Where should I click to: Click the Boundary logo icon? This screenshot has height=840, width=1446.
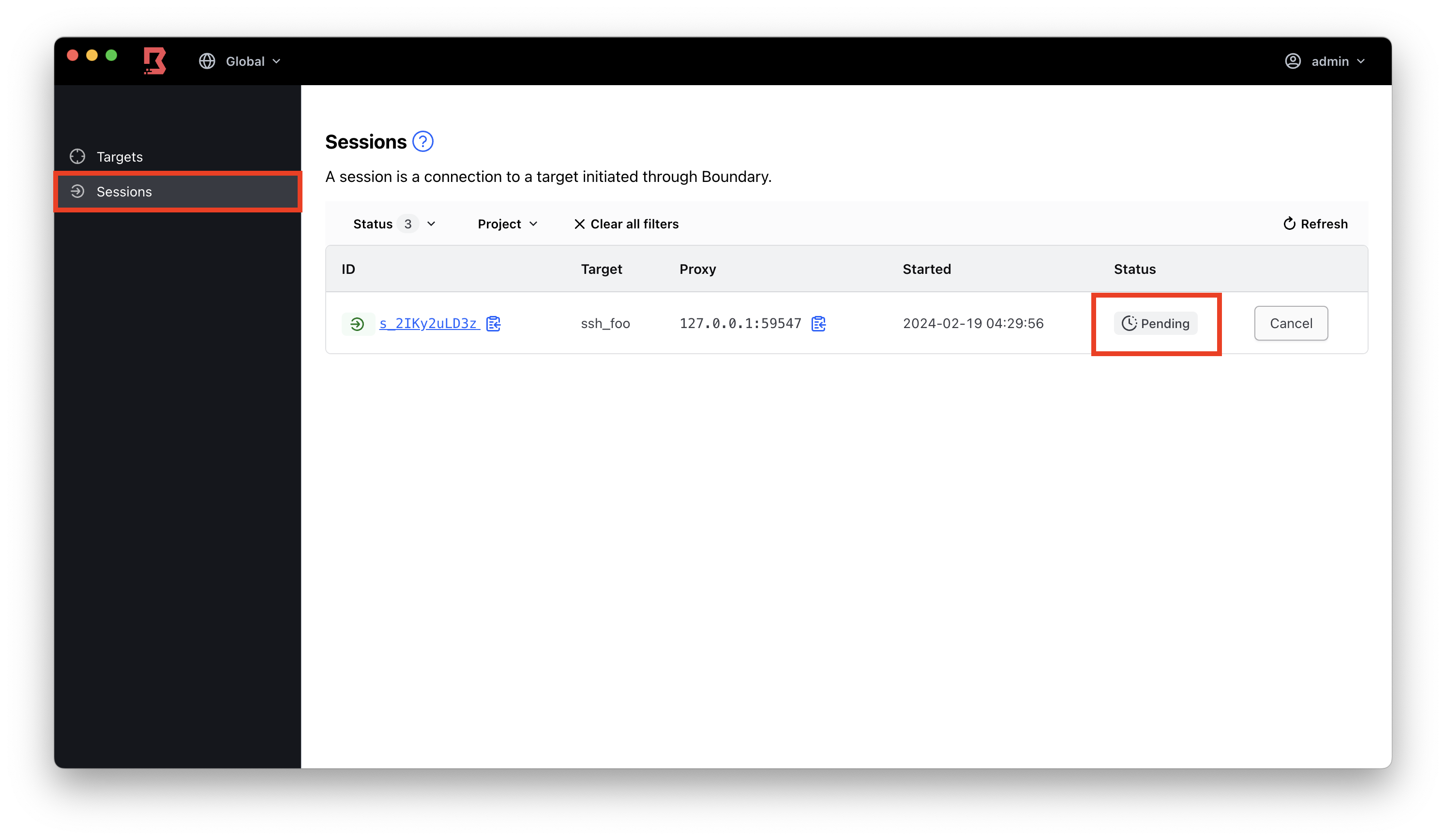coord(154,61)
